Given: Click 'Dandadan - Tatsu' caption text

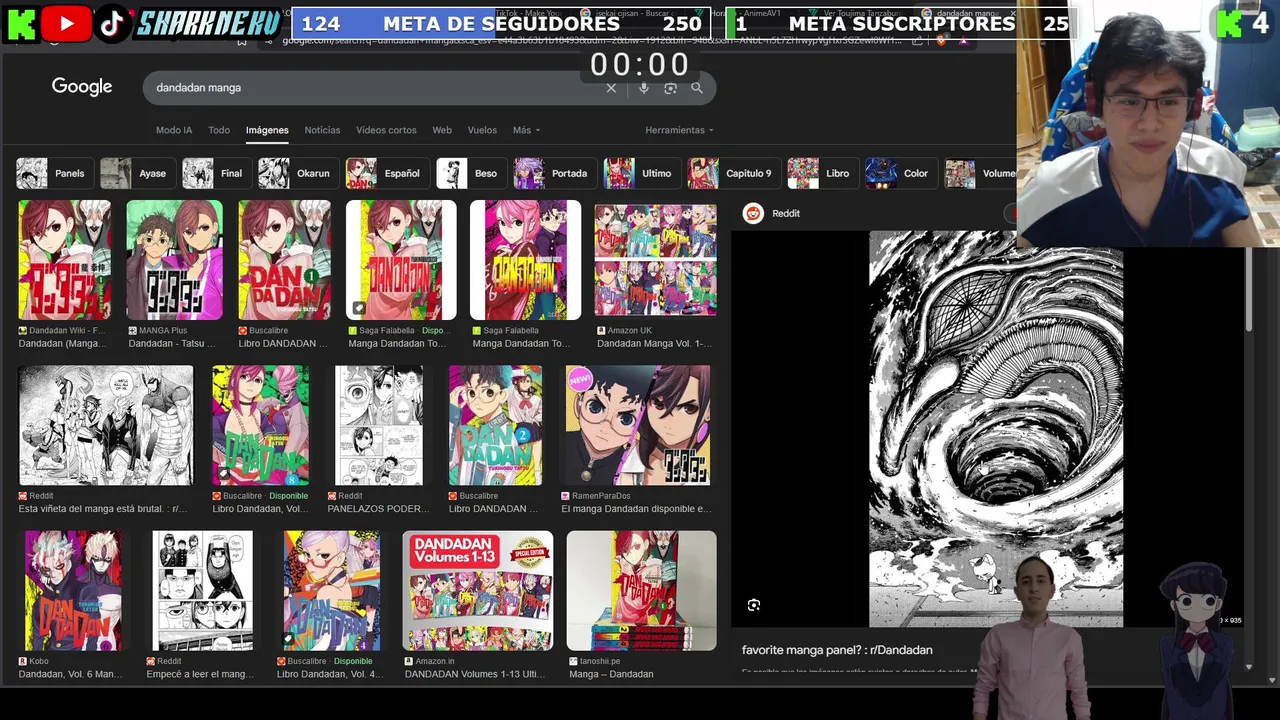Looking at the screenshot, I should [172, 343].
